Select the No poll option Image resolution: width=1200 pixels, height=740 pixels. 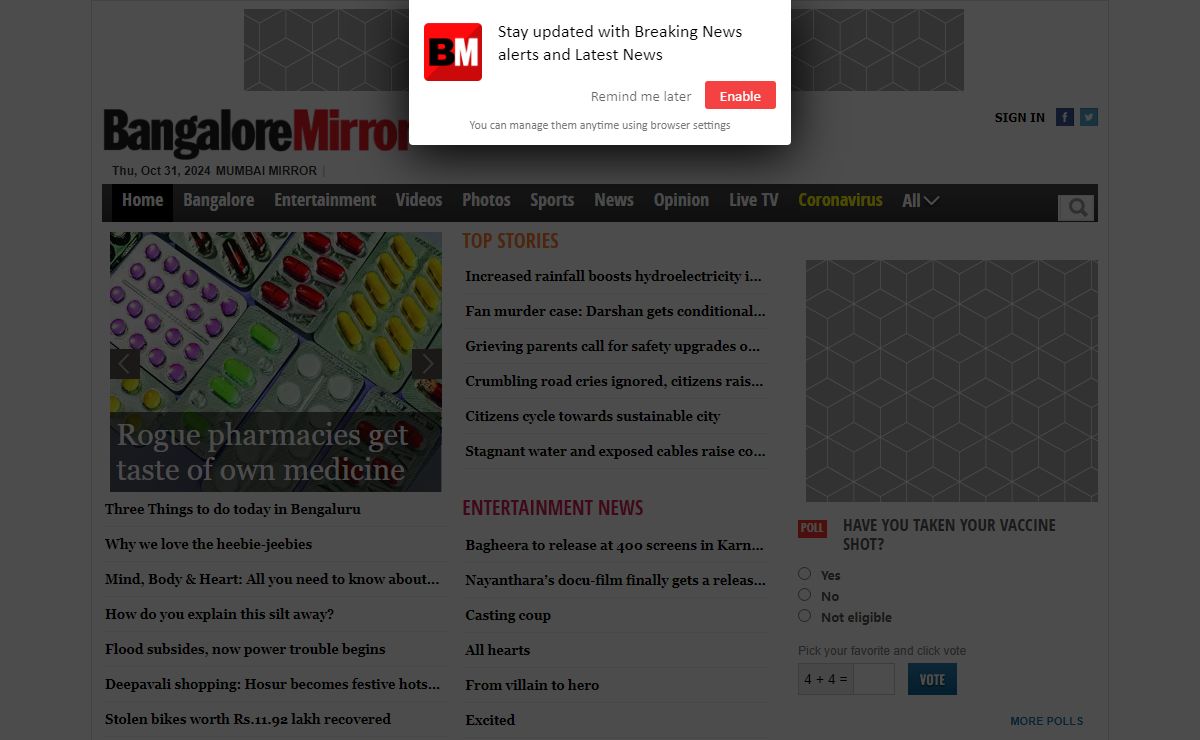click(804, 595)
